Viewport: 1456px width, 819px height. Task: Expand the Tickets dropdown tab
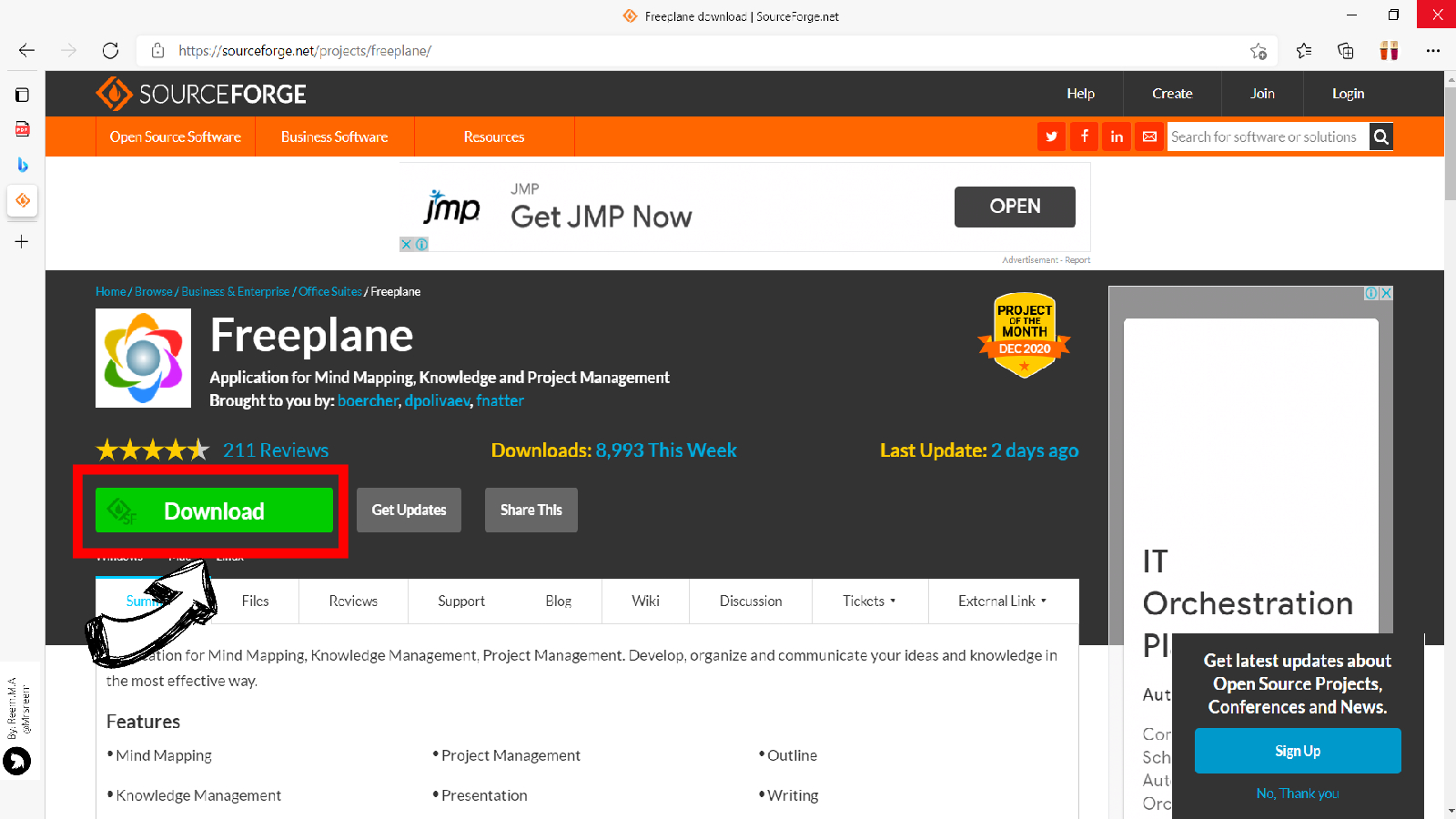(869, 601)
